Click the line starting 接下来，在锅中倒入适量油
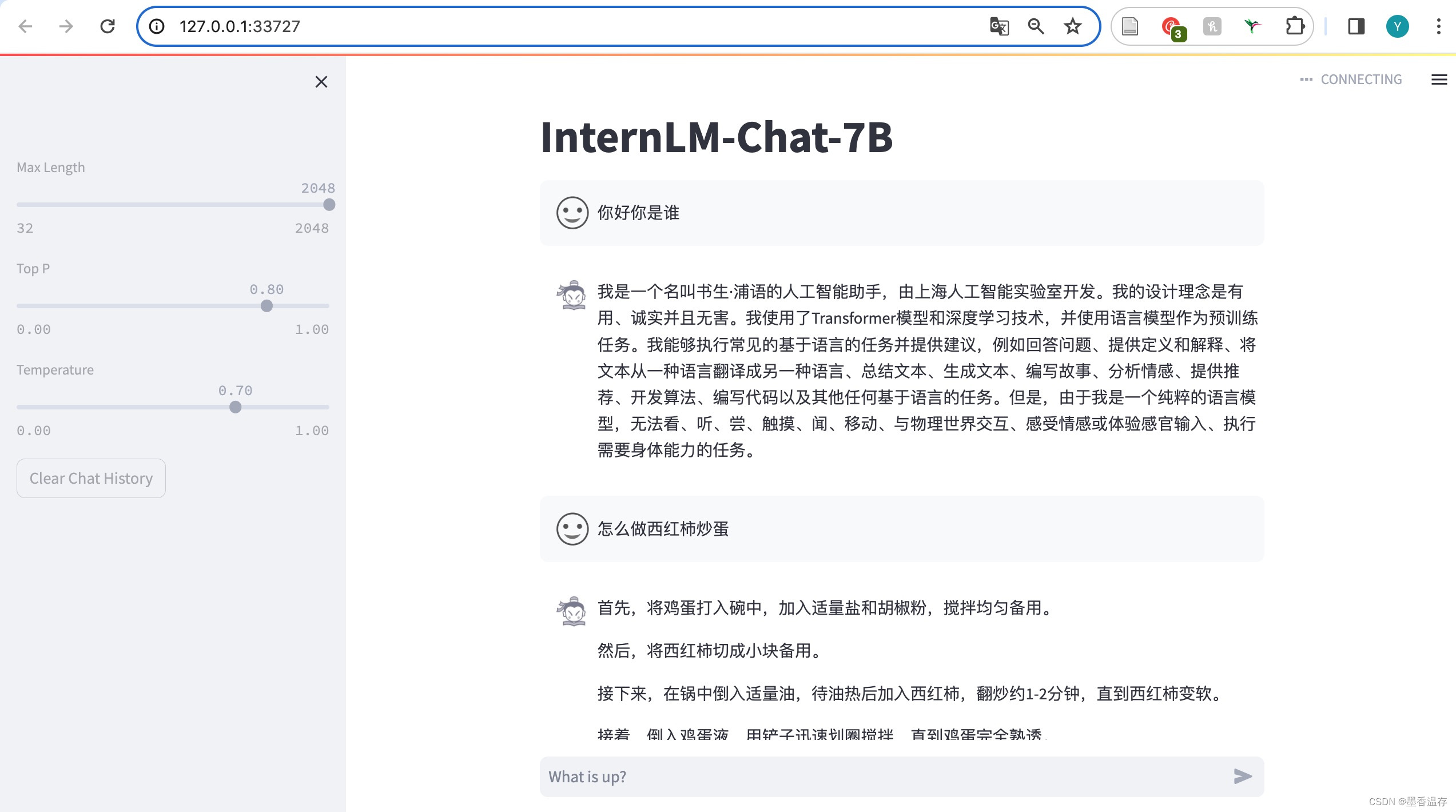1456x812 pixels. (910, 694)
